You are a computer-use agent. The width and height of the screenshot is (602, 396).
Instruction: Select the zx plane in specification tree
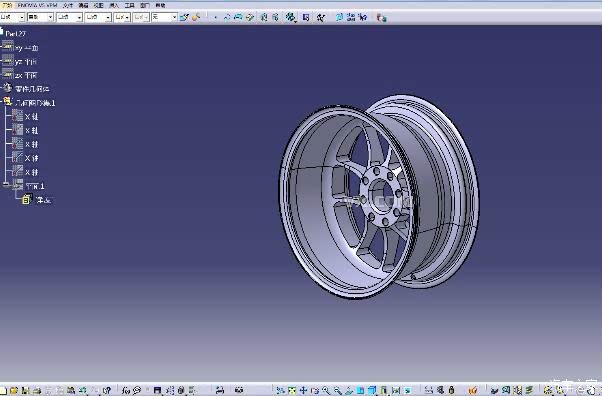26,75
